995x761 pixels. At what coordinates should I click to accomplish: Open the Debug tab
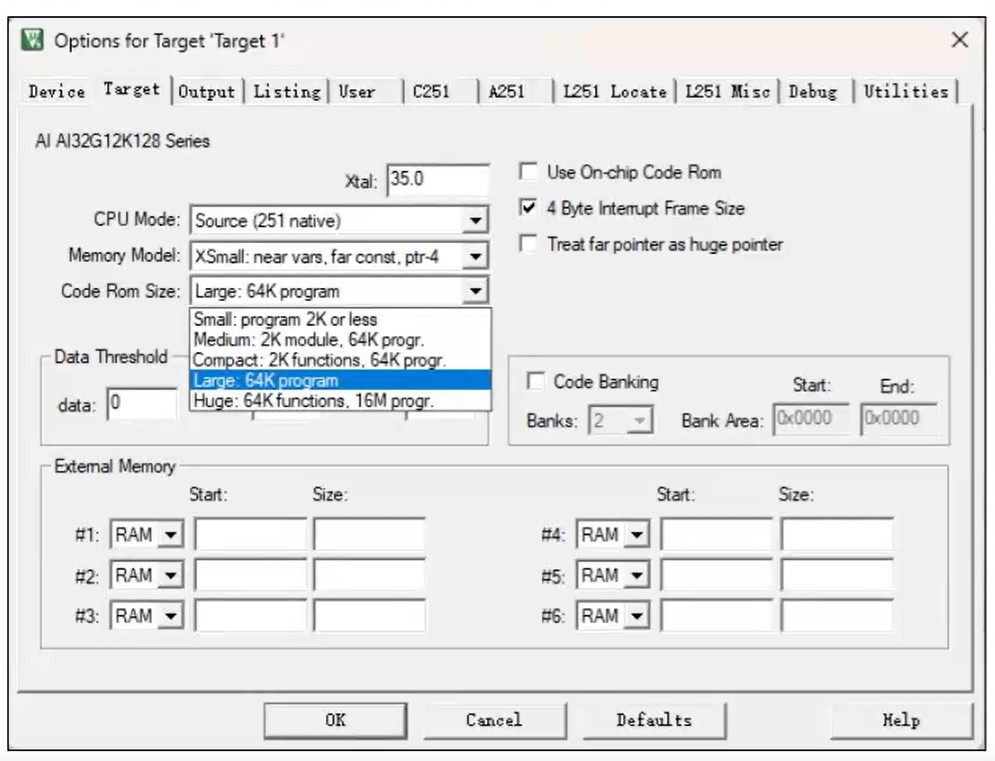point(812,91)
